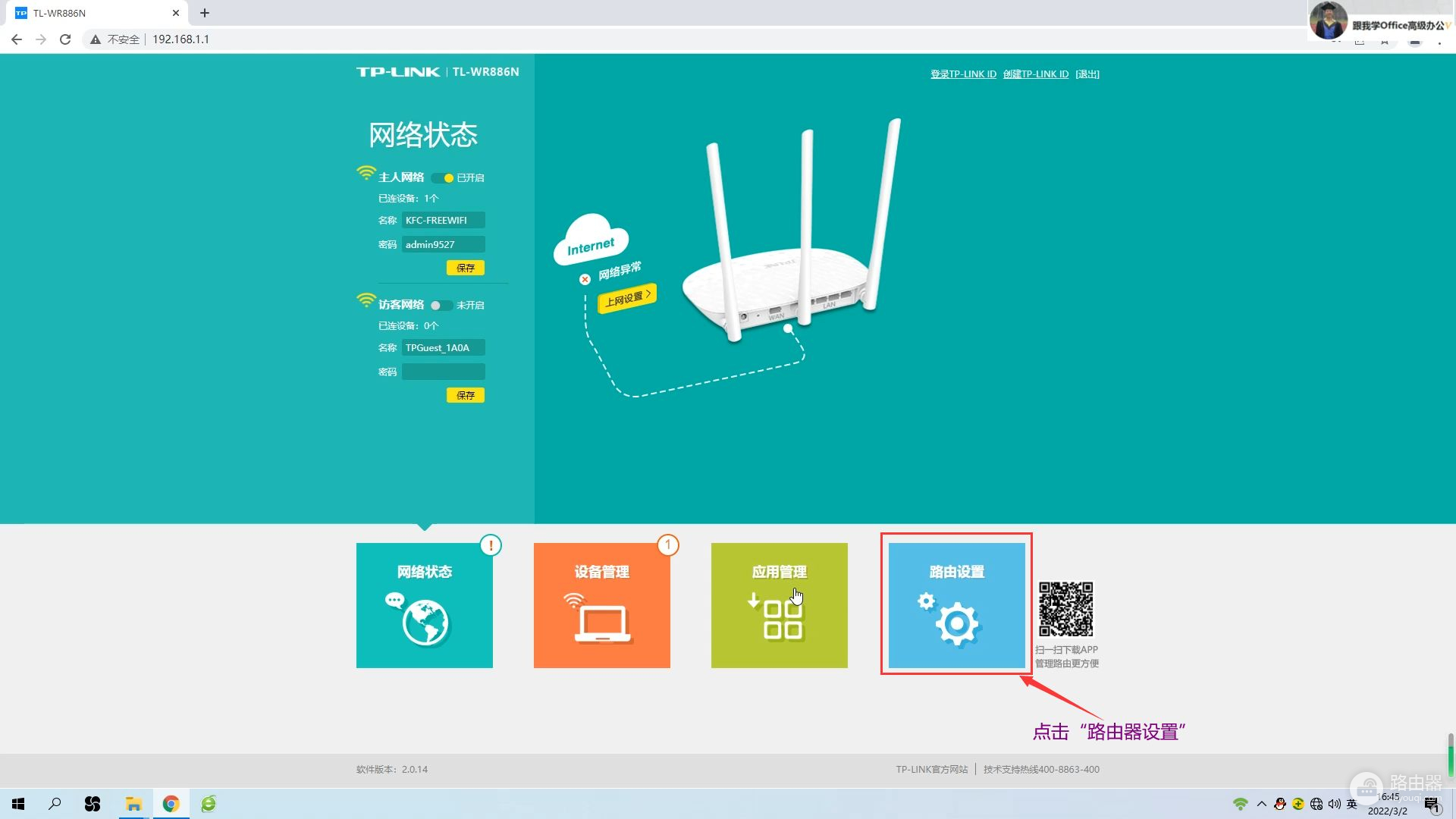This screenshot has width=1456, height=819.
Task: Reload the page with the refresh icon
Action: point(65,39)
